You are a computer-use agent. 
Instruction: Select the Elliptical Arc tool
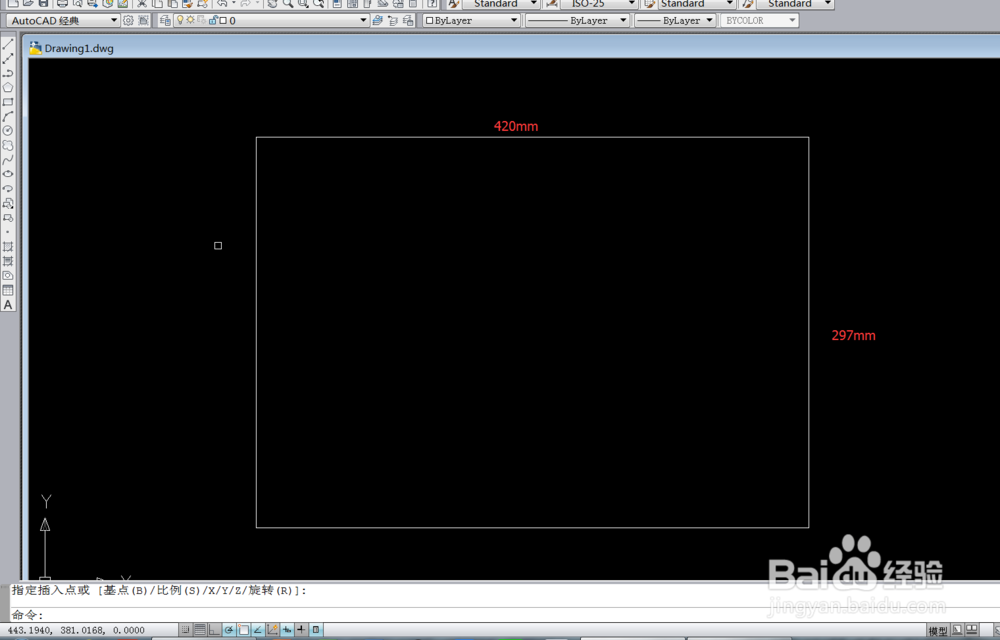click(8, 189)
